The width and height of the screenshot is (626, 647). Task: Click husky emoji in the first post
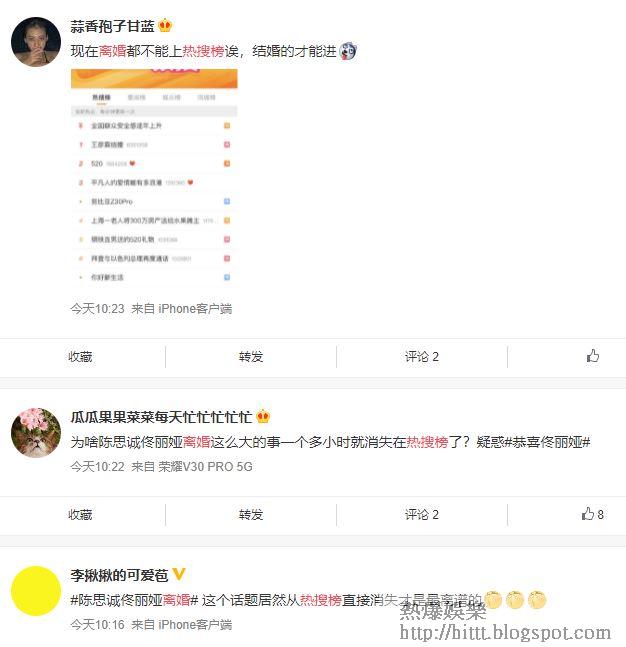pyautogui.click(x=347, y=51)
